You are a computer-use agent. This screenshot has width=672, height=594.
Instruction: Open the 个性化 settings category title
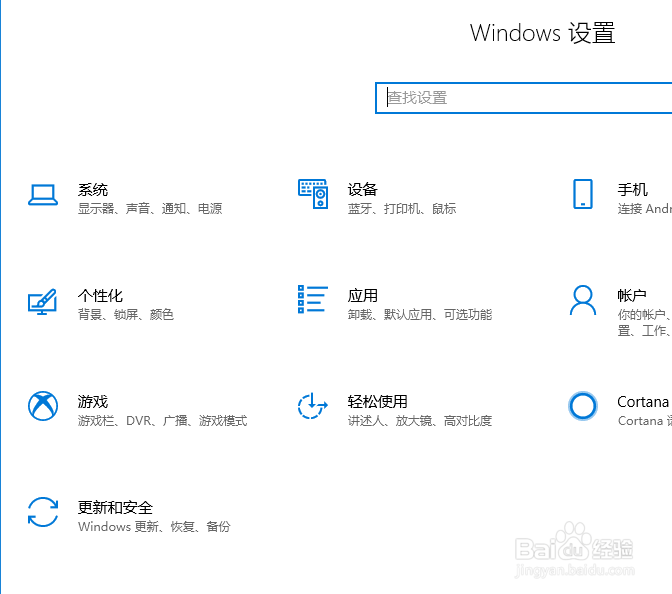click(100, 296)
